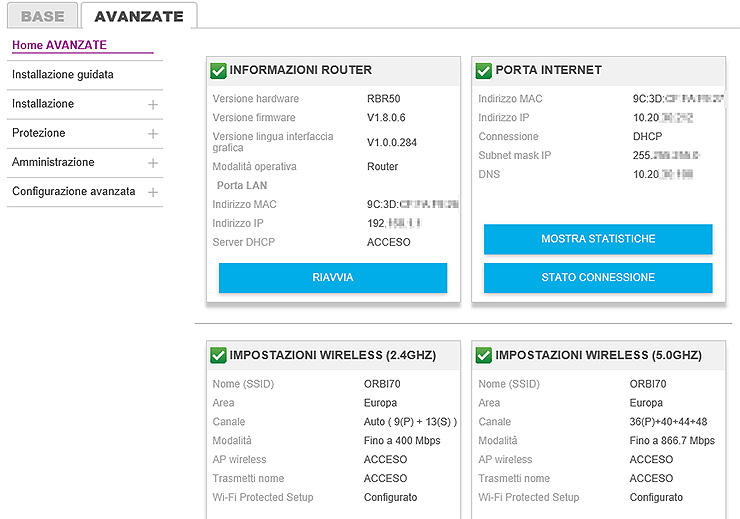Click Amministrazione sidebar menu label
The height and width of the screenshot is (519, 740).
(x=53, y=162)
